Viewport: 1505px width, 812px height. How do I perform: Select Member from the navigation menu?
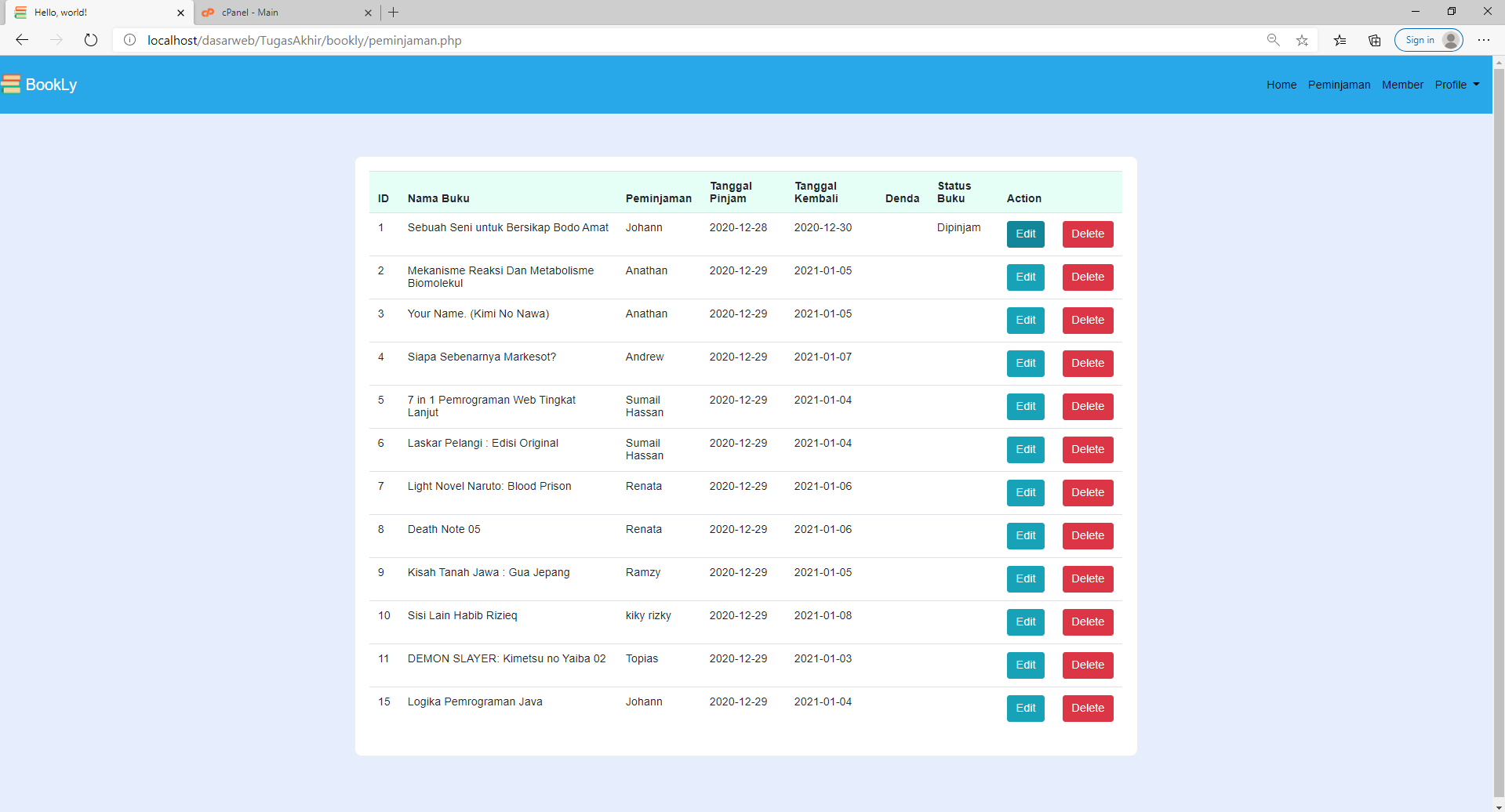(1402, 85)
